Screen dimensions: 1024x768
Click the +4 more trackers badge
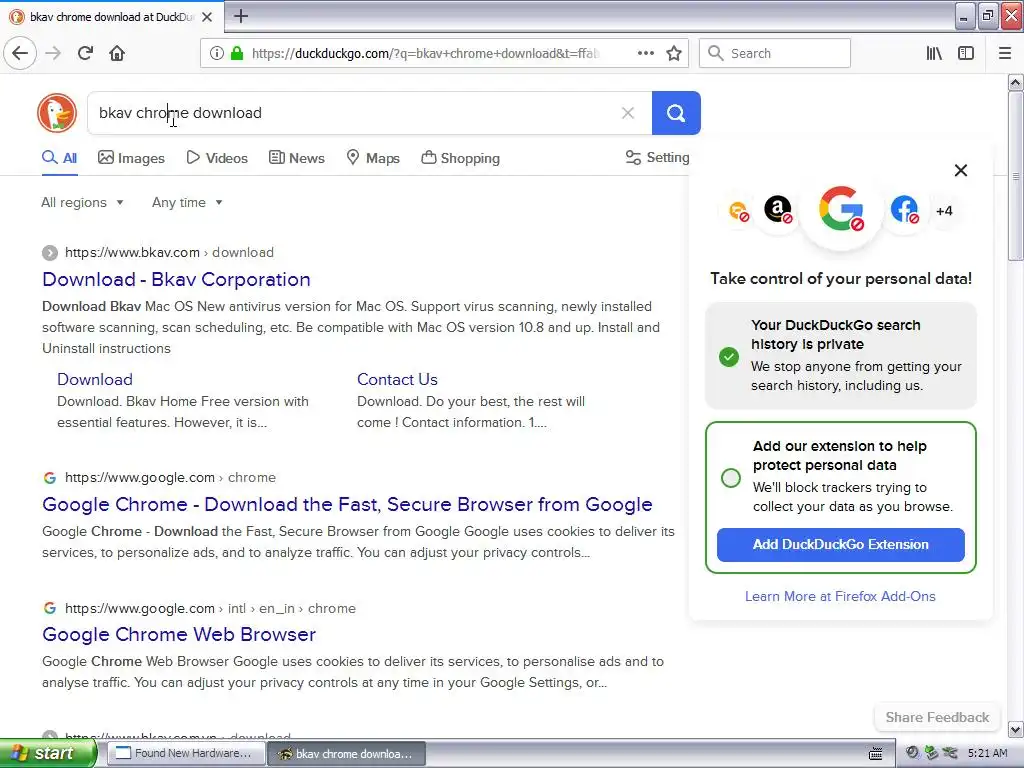point(944,211)
